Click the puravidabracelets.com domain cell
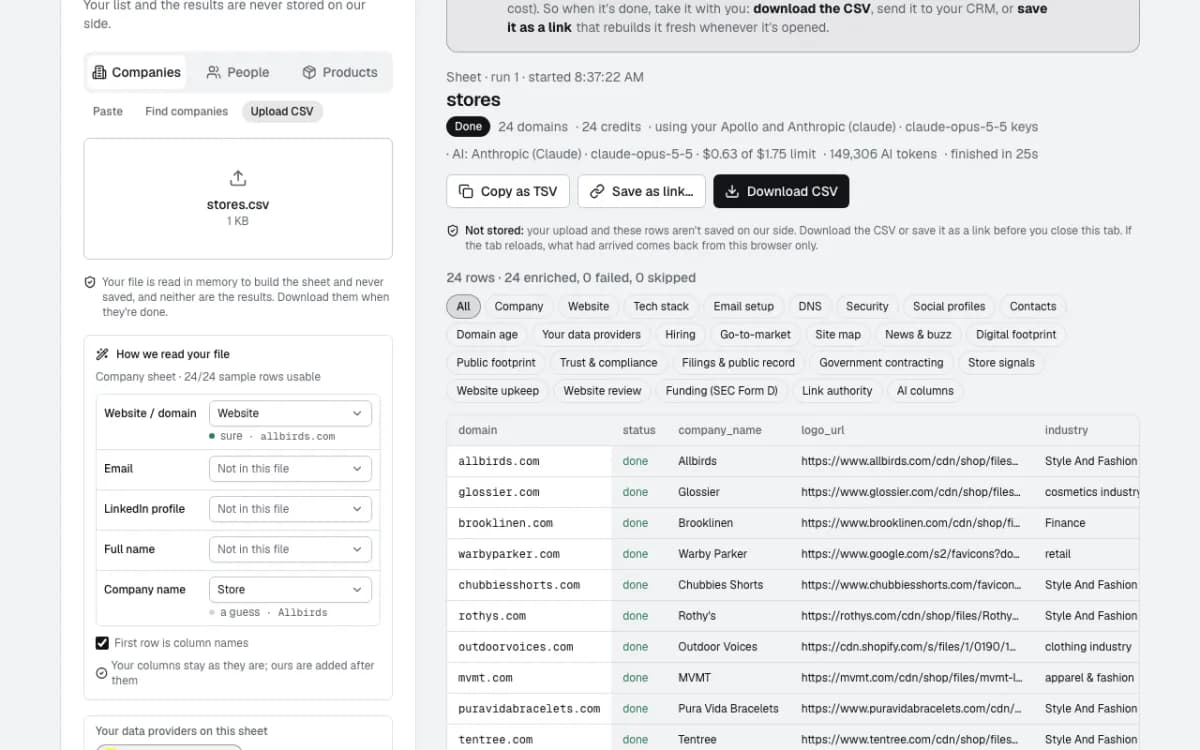Image resolution: width=1200 pixels, height=750 pixels. click(529, 709)
